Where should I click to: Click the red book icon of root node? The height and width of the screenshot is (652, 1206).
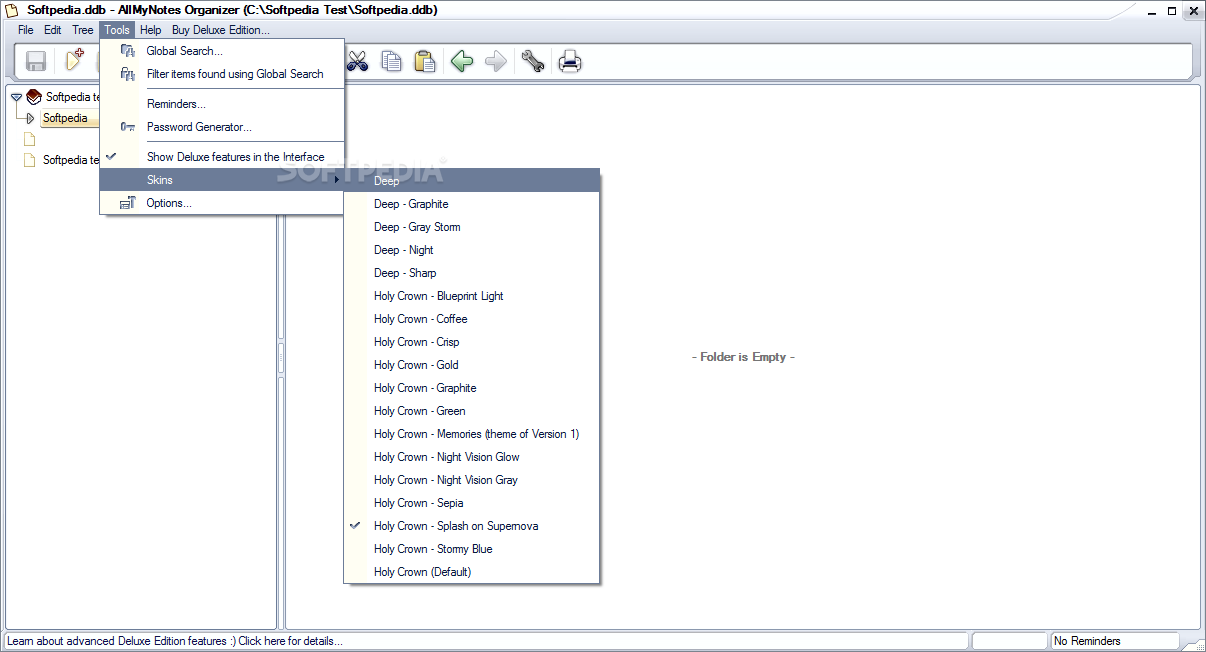[x=34, y=97]
